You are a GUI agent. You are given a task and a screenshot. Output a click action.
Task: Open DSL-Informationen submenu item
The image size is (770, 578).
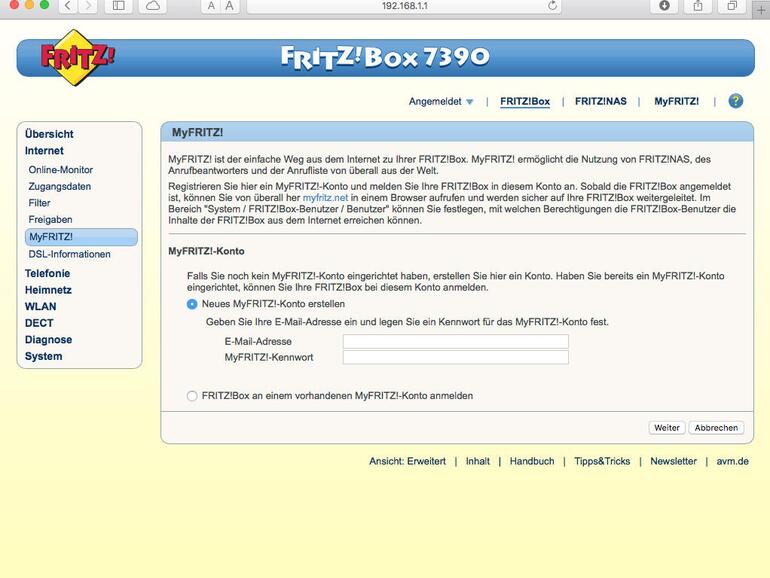pyautogui.click(x=69, y=254)
